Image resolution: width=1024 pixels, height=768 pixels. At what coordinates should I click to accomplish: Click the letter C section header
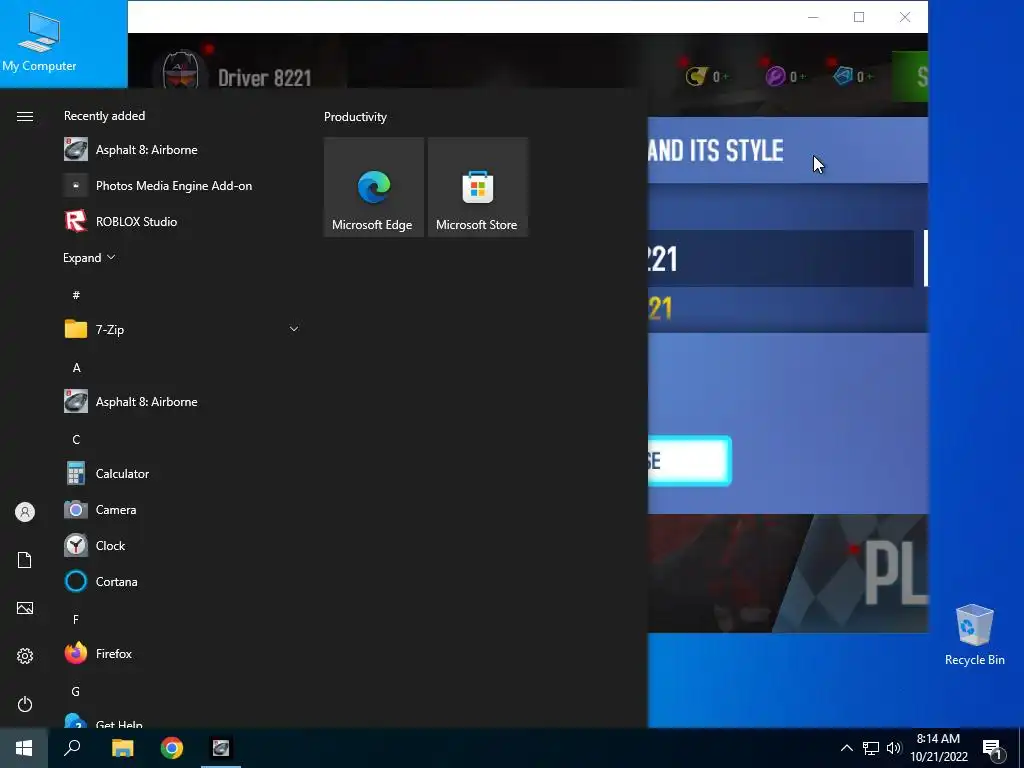76,440
